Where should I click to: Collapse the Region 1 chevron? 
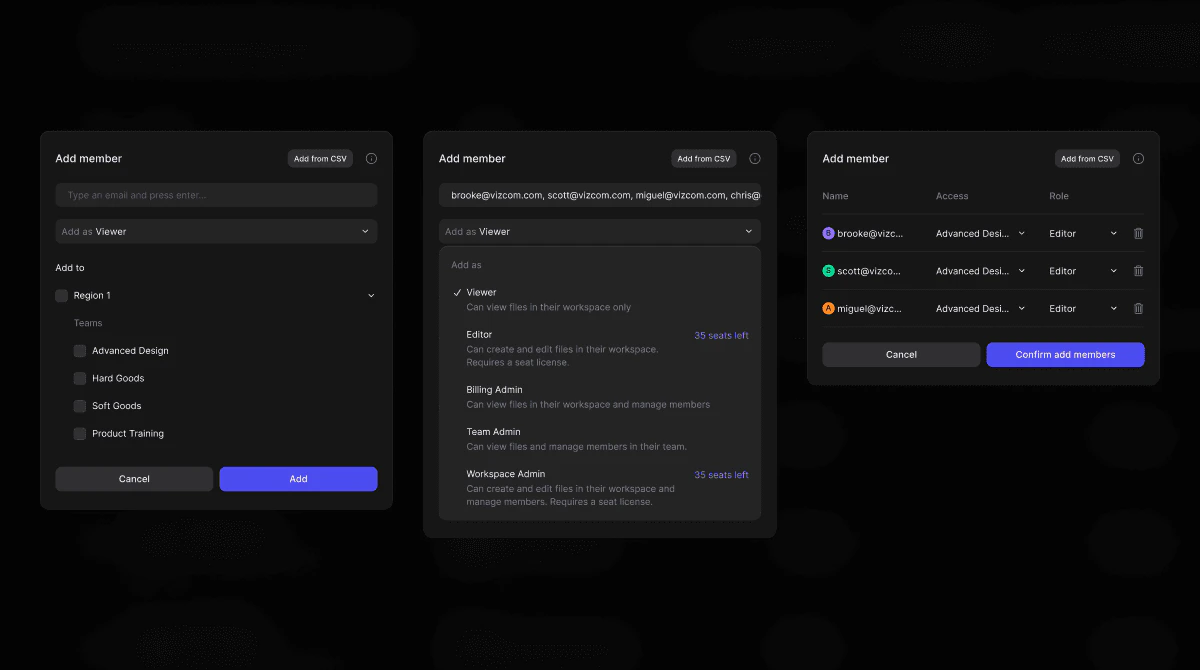coord(371,296)
